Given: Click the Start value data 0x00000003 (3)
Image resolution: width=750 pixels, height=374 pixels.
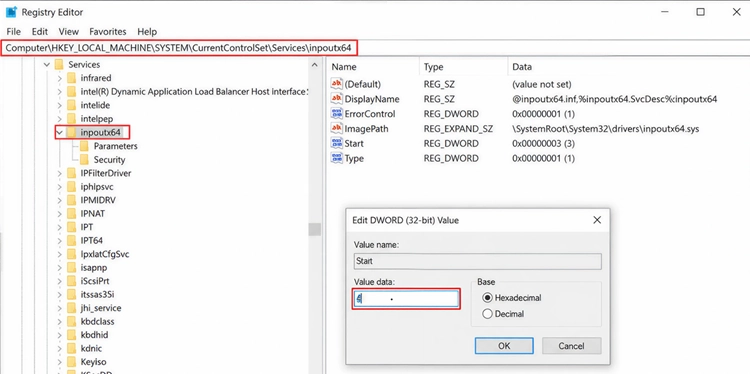Looking at the screenshot, I should 543,143.
